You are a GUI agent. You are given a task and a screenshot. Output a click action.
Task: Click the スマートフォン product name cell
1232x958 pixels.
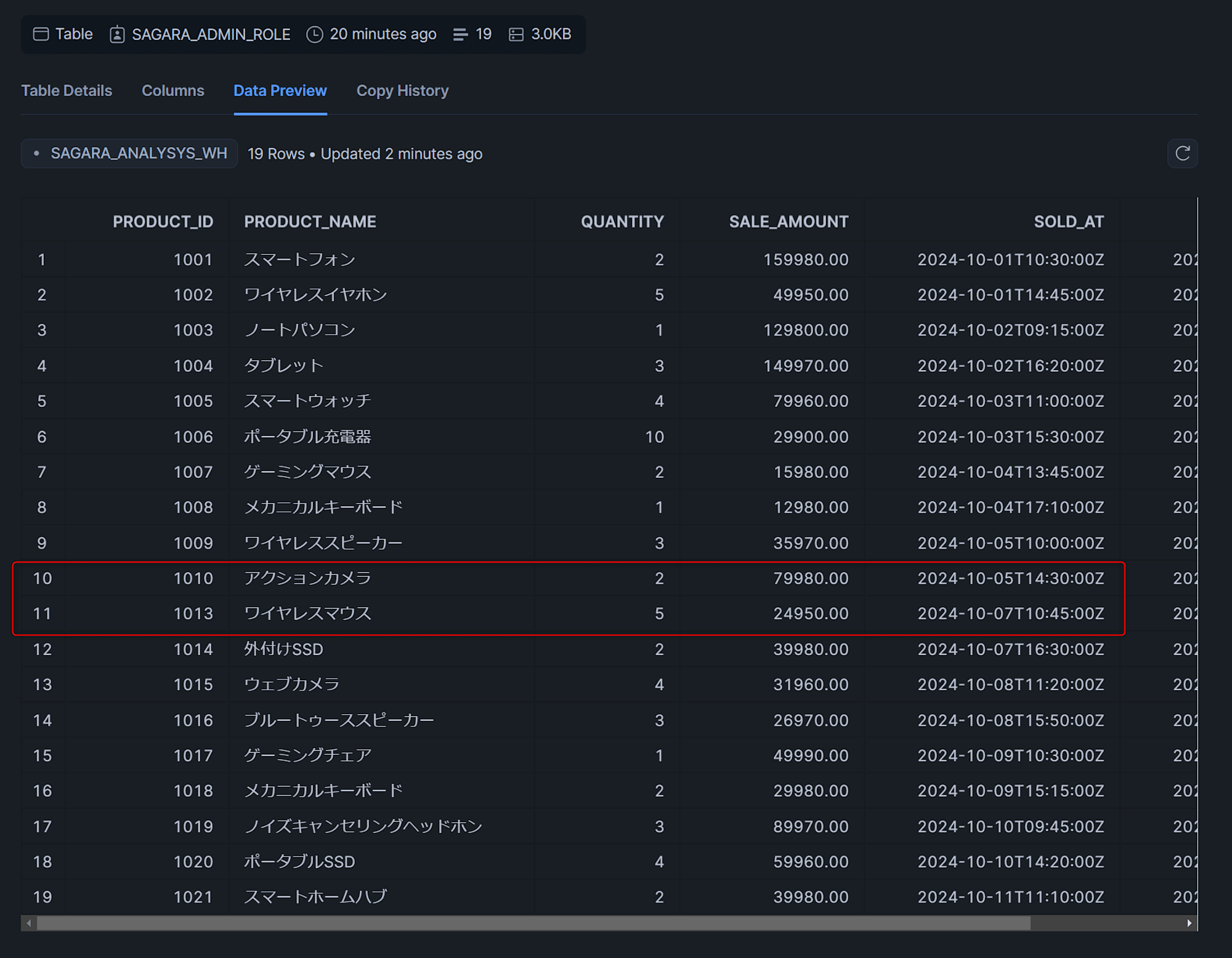(299, 260)
